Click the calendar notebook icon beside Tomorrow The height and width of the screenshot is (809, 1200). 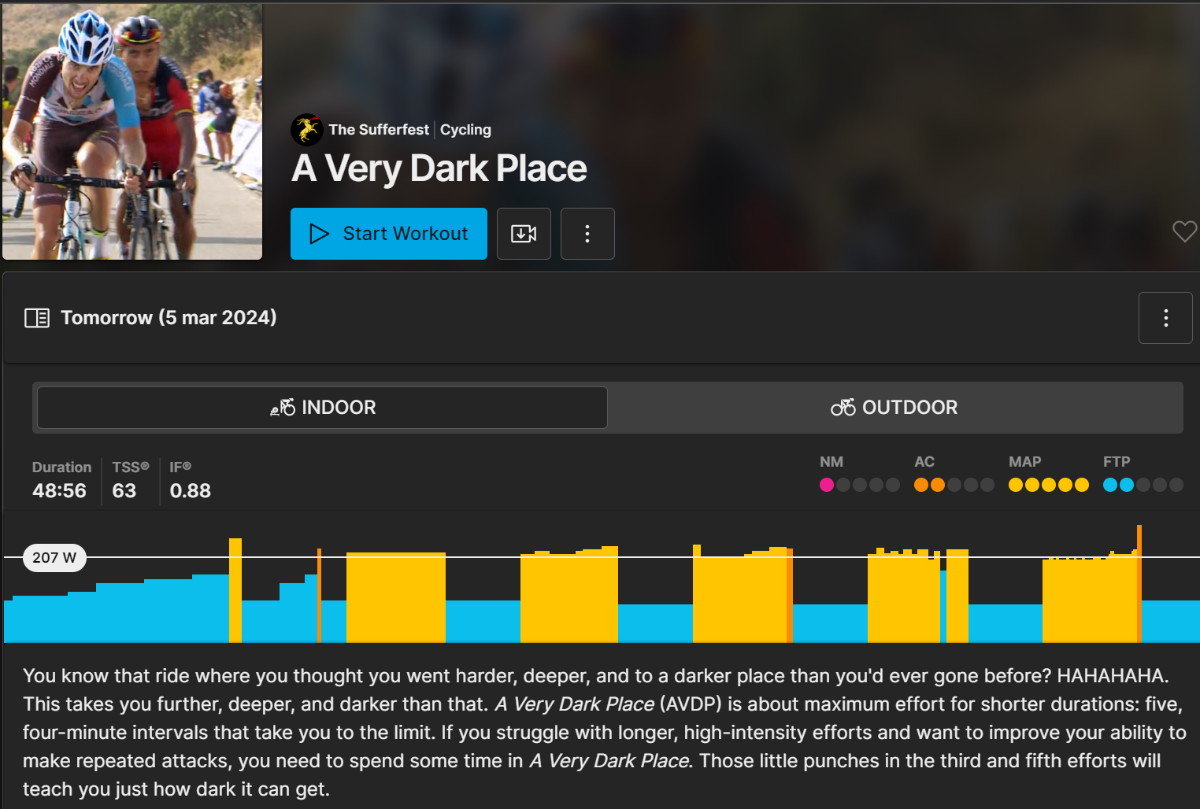click(37, 318)
